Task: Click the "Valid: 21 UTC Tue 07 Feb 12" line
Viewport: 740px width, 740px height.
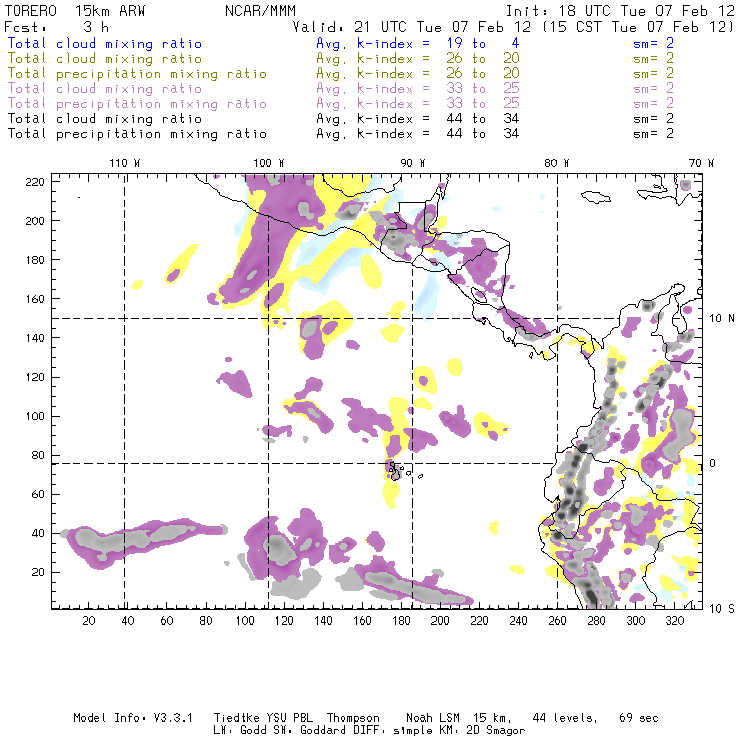Action: [412, 27]
